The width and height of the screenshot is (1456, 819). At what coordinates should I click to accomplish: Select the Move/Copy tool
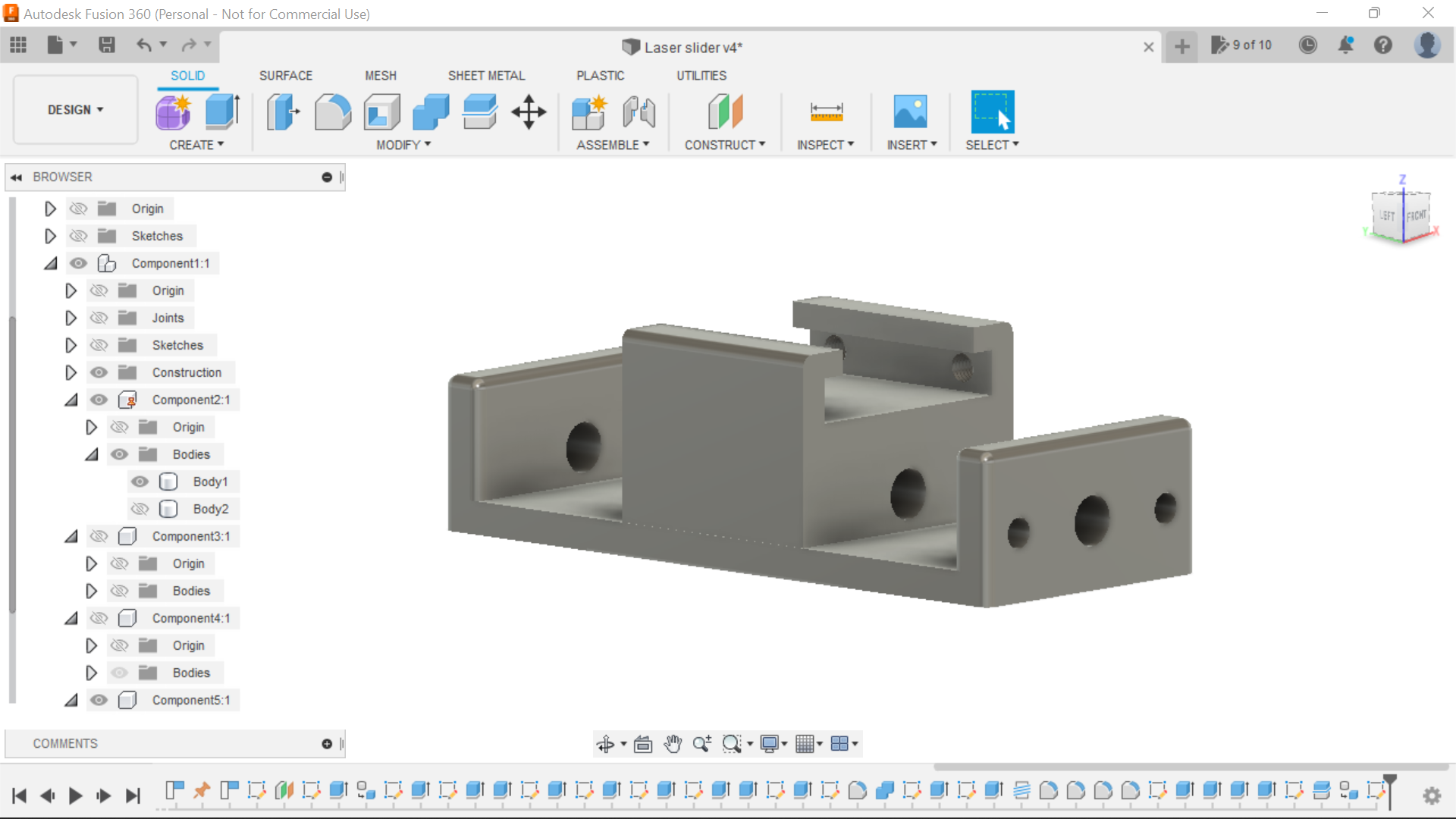[529, 112]
